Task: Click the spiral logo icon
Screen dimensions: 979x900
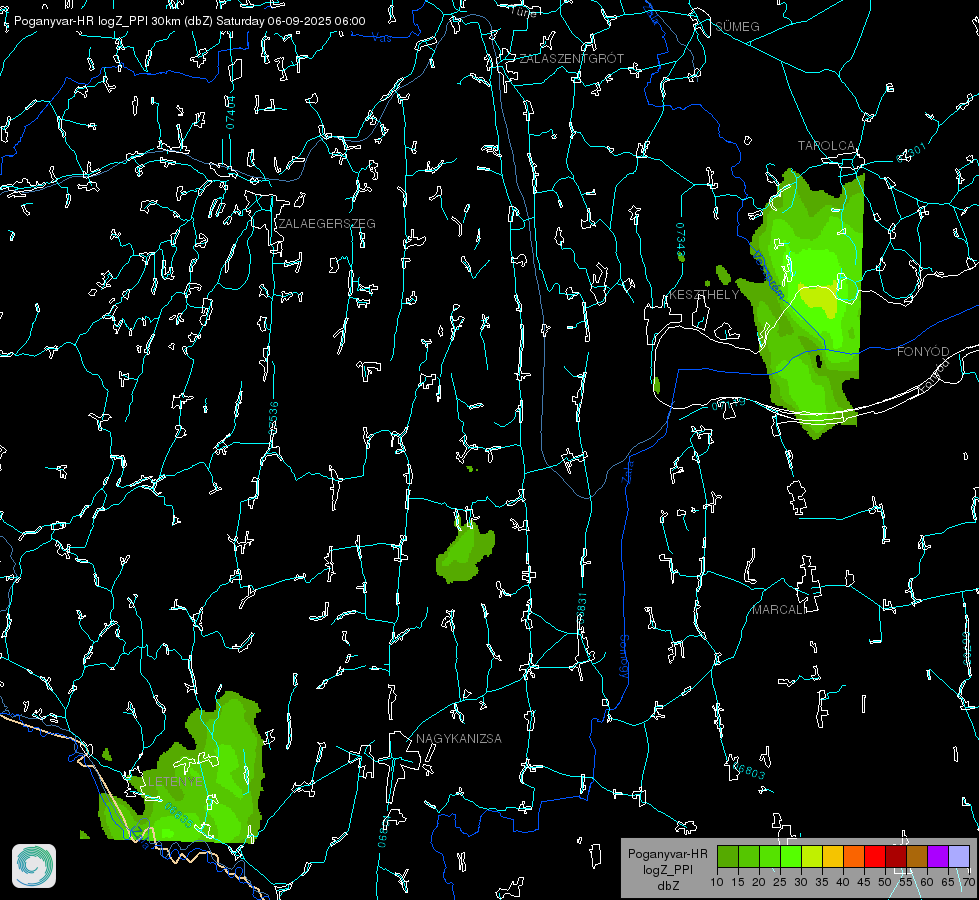Action: 34,866
